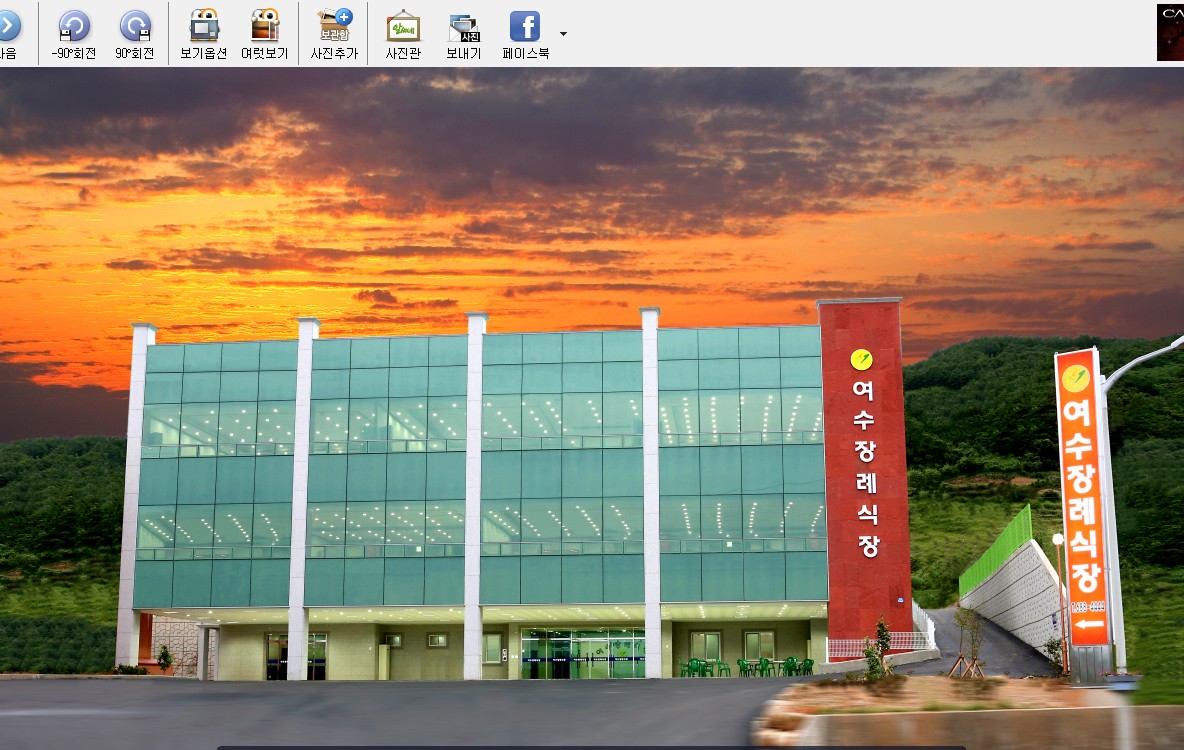Click the dark advertisement thumbnail in toolbar corner

(x=1170, y=32)
